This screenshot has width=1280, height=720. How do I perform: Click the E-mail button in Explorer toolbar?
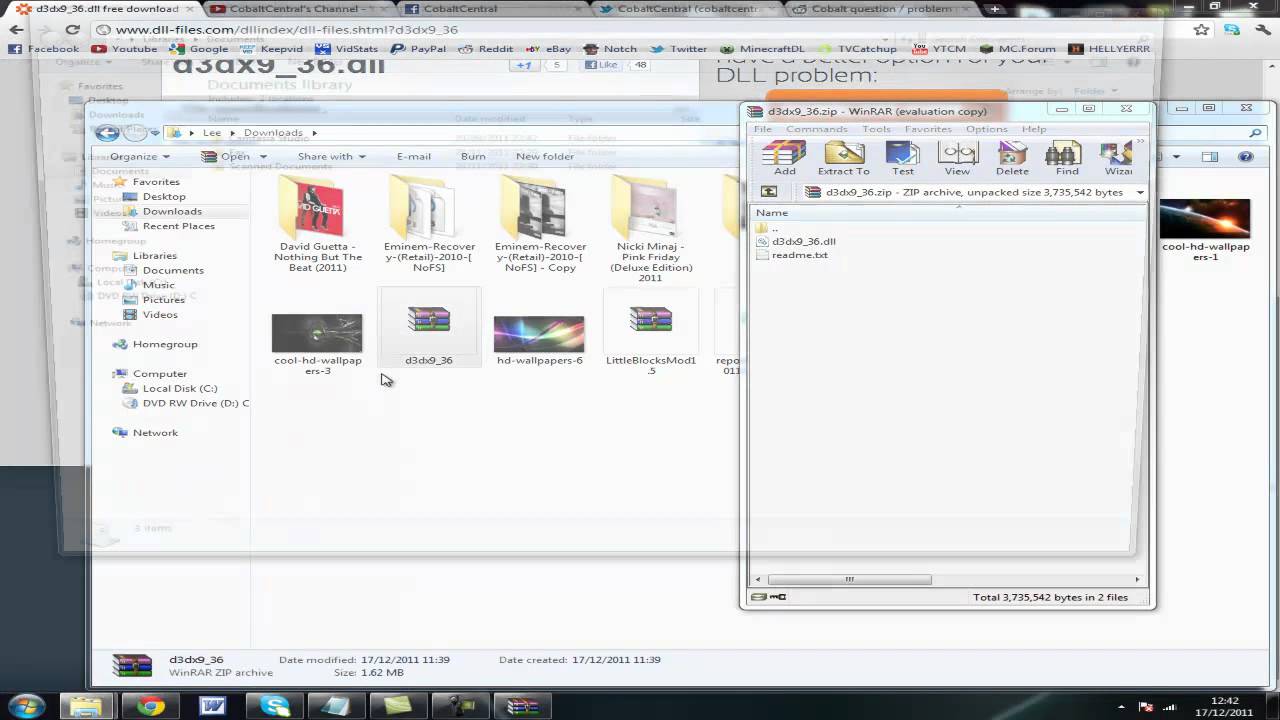click(x=413, y=156)
